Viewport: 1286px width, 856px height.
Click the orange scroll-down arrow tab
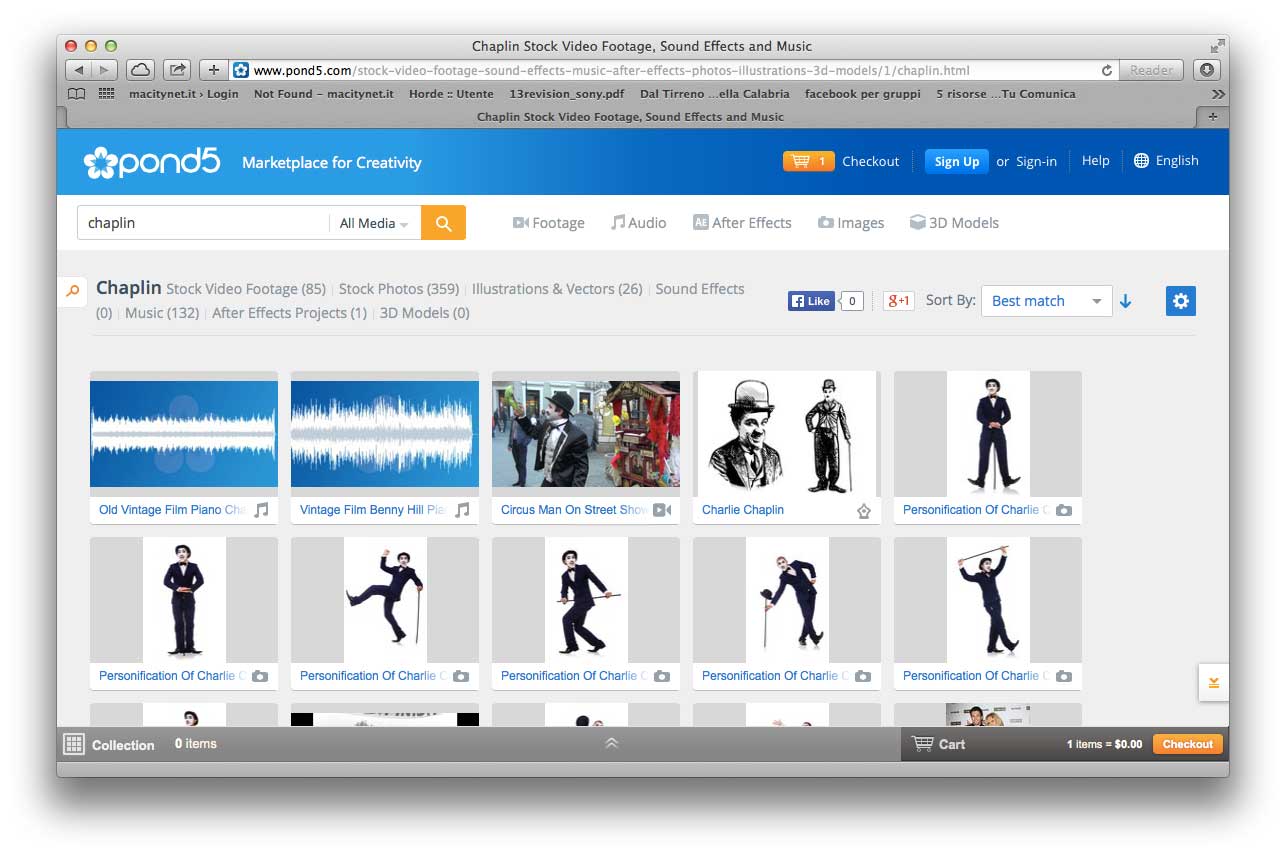(x=1213, y=683)
